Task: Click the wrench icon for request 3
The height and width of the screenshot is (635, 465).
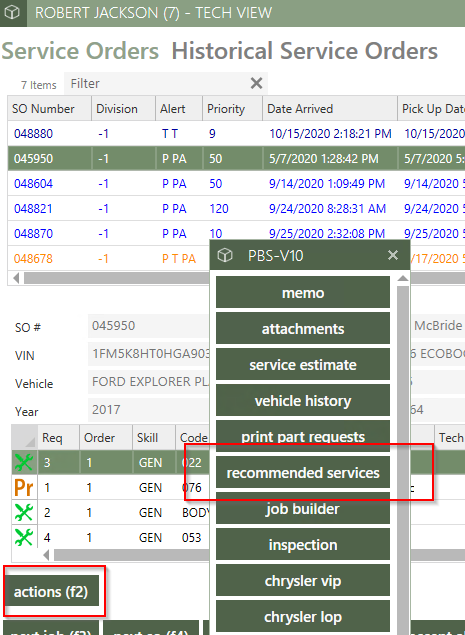Action: (x=24, y=462)
